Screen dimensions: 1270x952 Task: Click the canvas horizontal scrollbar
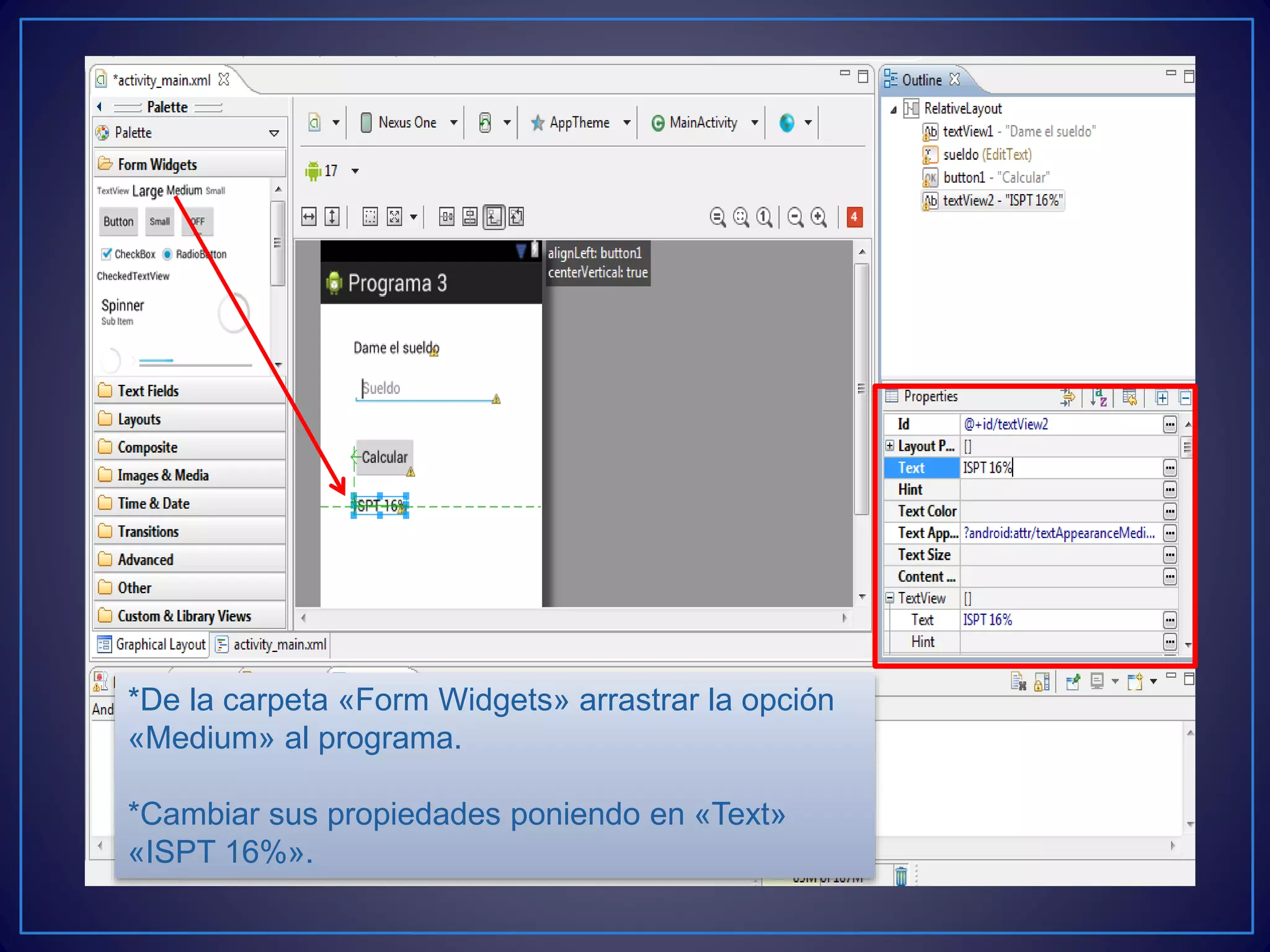[x=573, y=618]
